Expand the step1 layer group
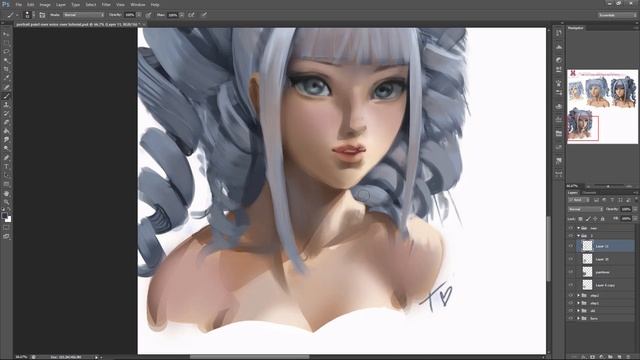The height and width of the screenshot is (360, 640). tap(578, 303)
